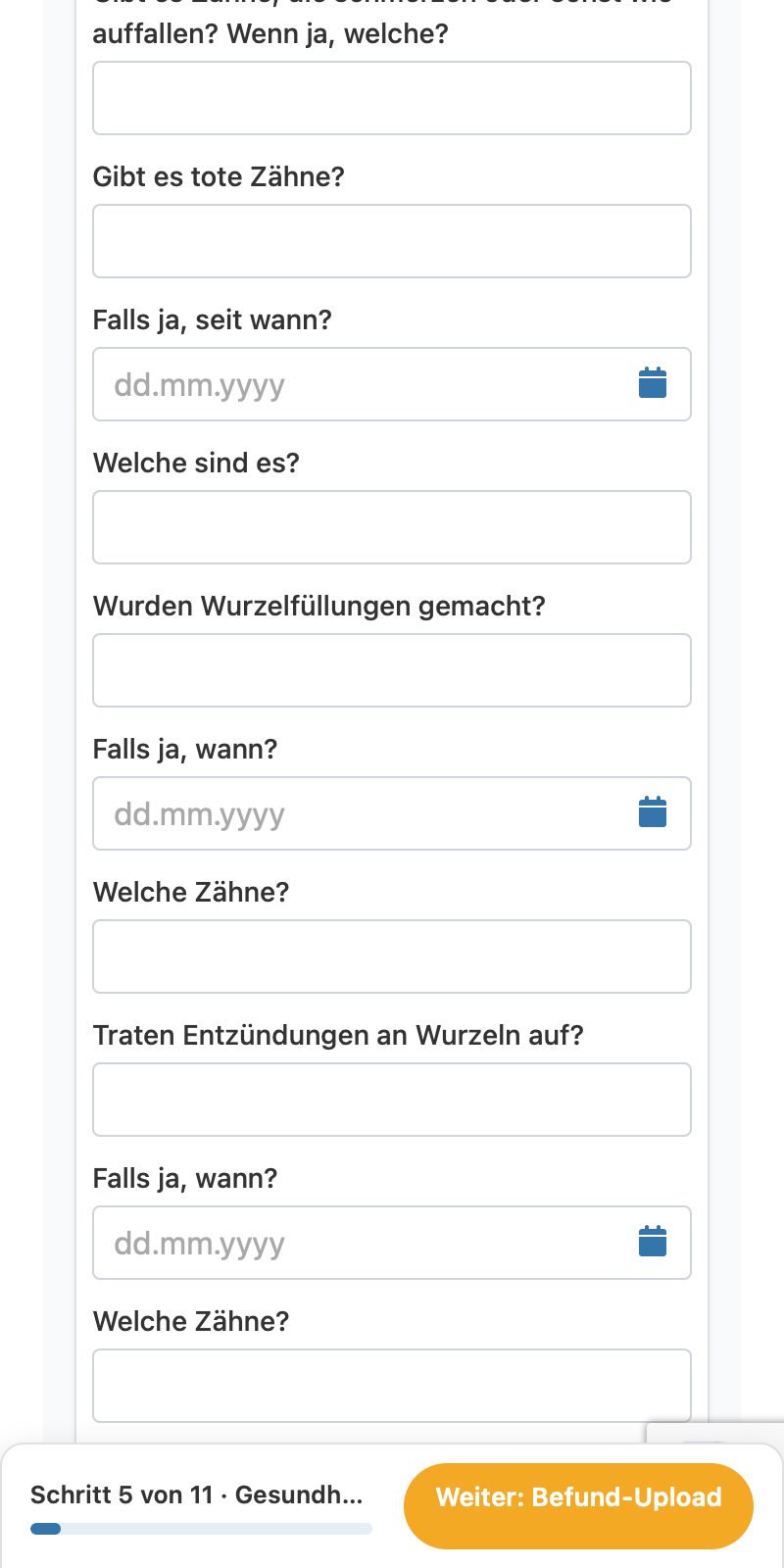Click the 'Wurden Wurzelfüllungen gemacht?' label text

pos(318,606)
